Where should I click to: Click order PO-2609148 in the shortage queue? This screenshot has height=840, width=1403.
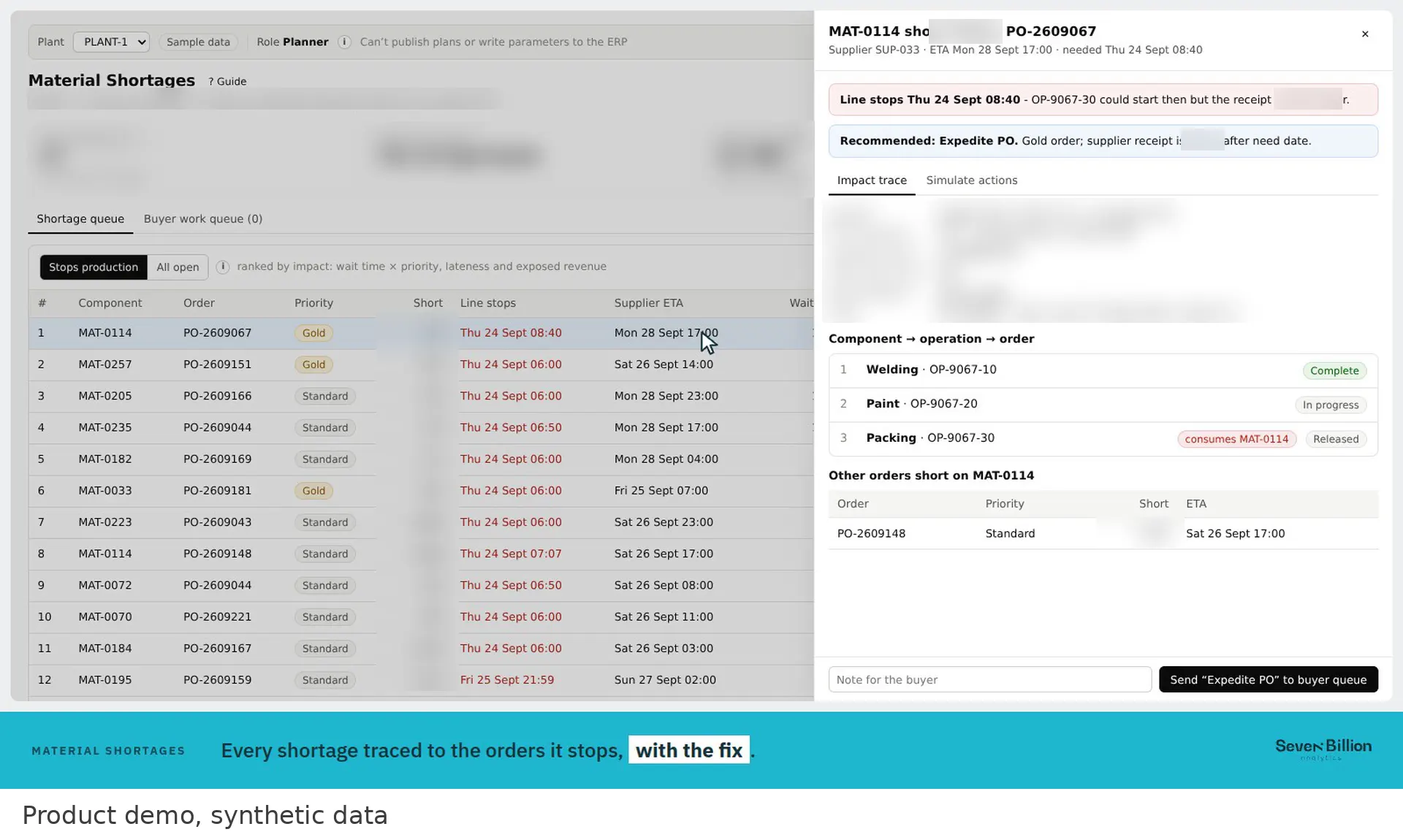[217, 553]
